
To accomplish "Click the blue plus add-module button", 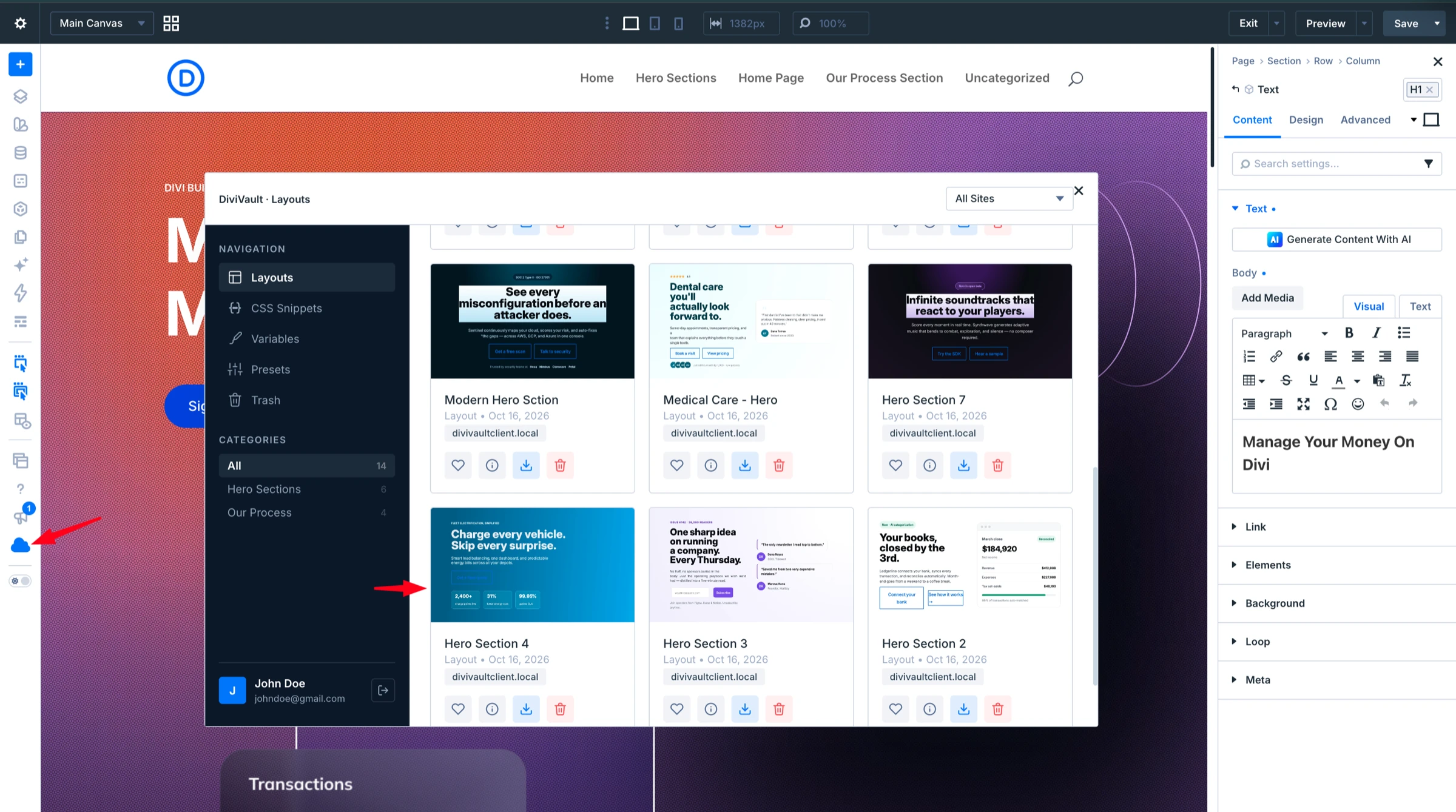I will coord(20,64).
